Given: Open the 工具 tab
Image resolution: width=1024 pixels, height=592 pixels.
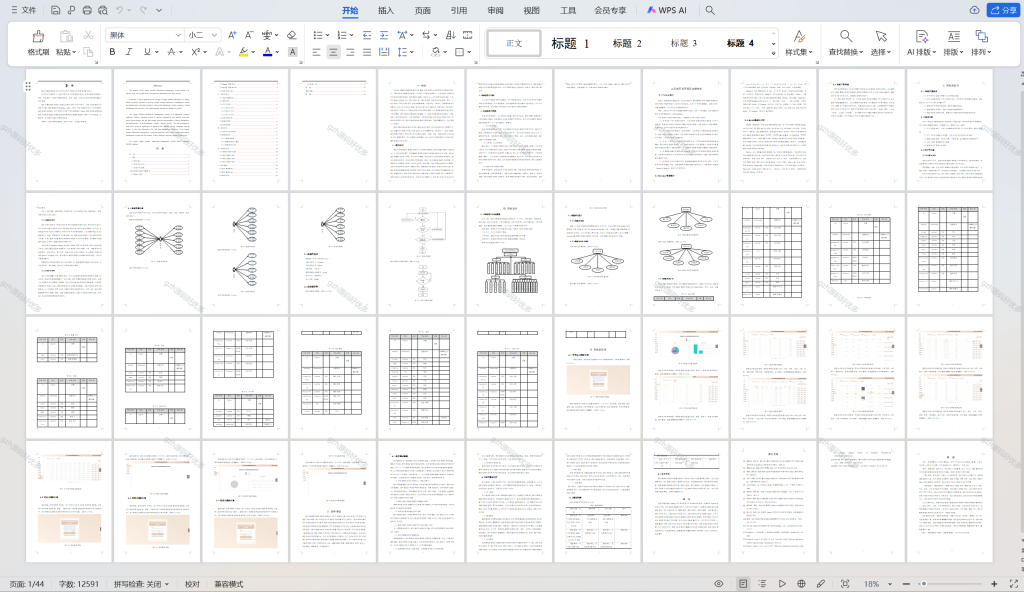Looking at the screenshot, I should (568, 10).
